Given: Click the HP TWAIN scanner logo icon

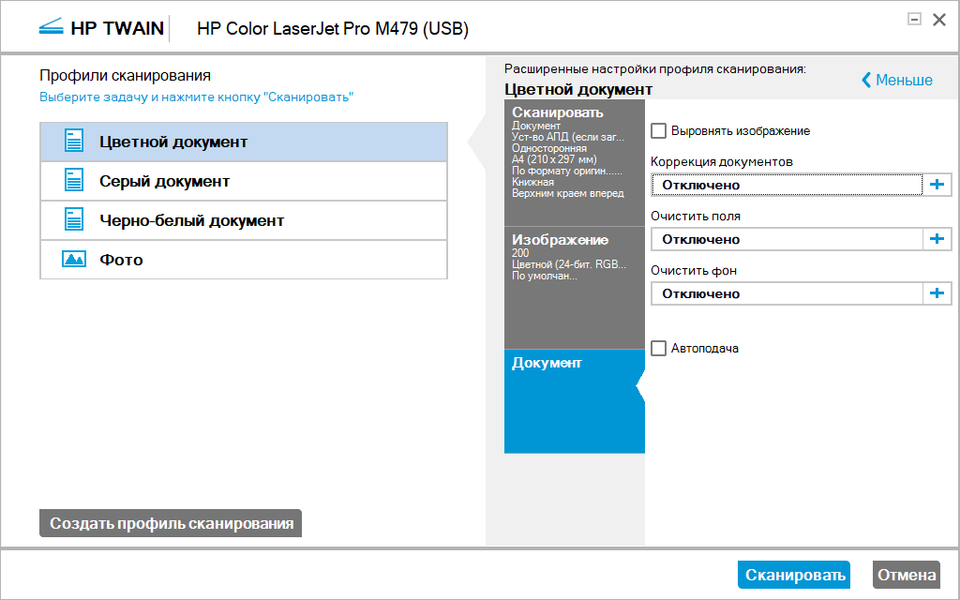Looking at the screenshot, I should [50, 27].
